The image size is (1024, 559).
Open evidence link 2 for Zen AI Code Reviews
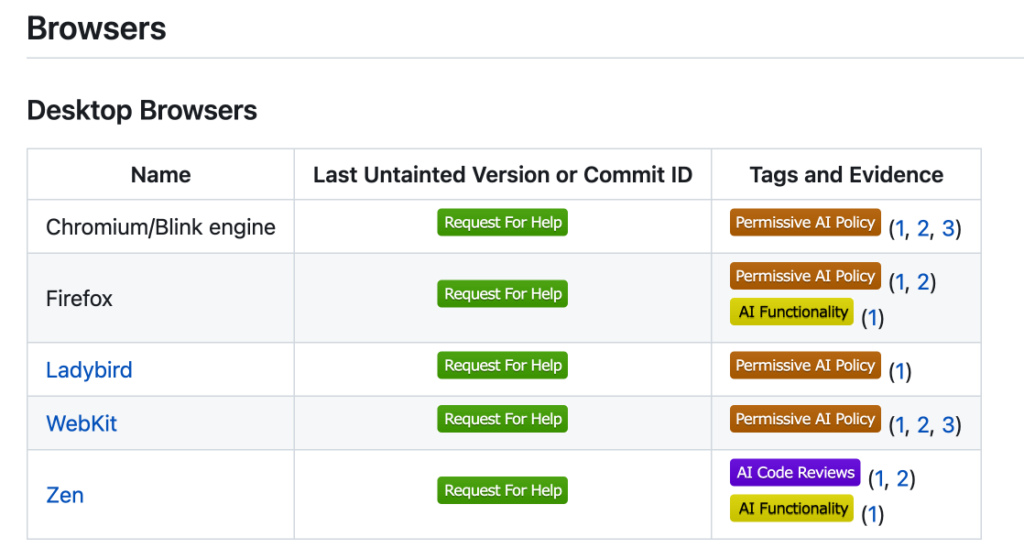902,479
